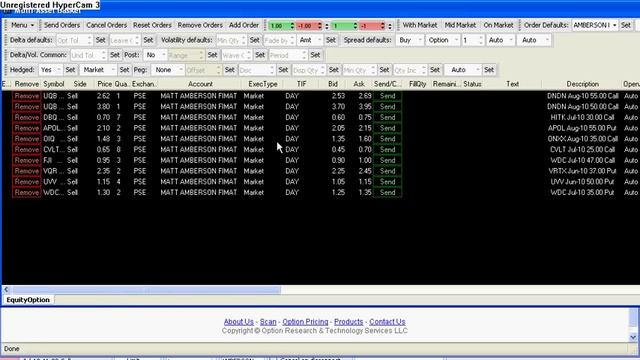The height and width of the screenshot is (360, 640).
Task: Remove the DNDN Aug-10 55.00 Call order
Action: 27,96
